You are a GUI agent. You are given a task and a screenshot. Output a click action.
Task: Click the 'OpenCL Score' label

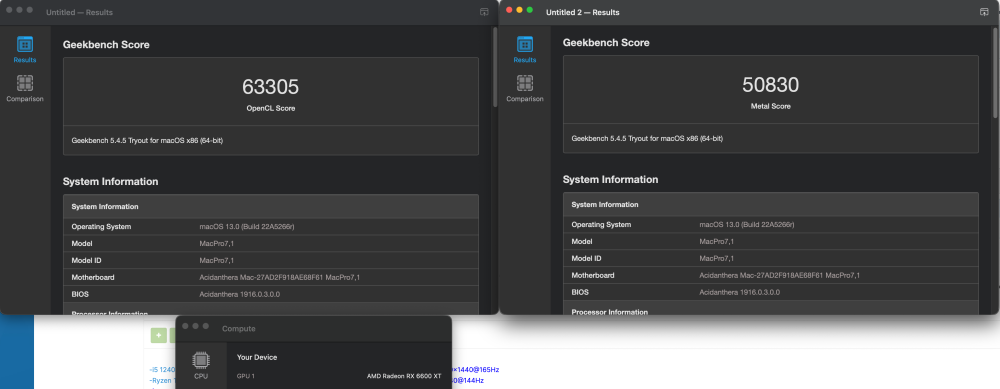[270, 108]
